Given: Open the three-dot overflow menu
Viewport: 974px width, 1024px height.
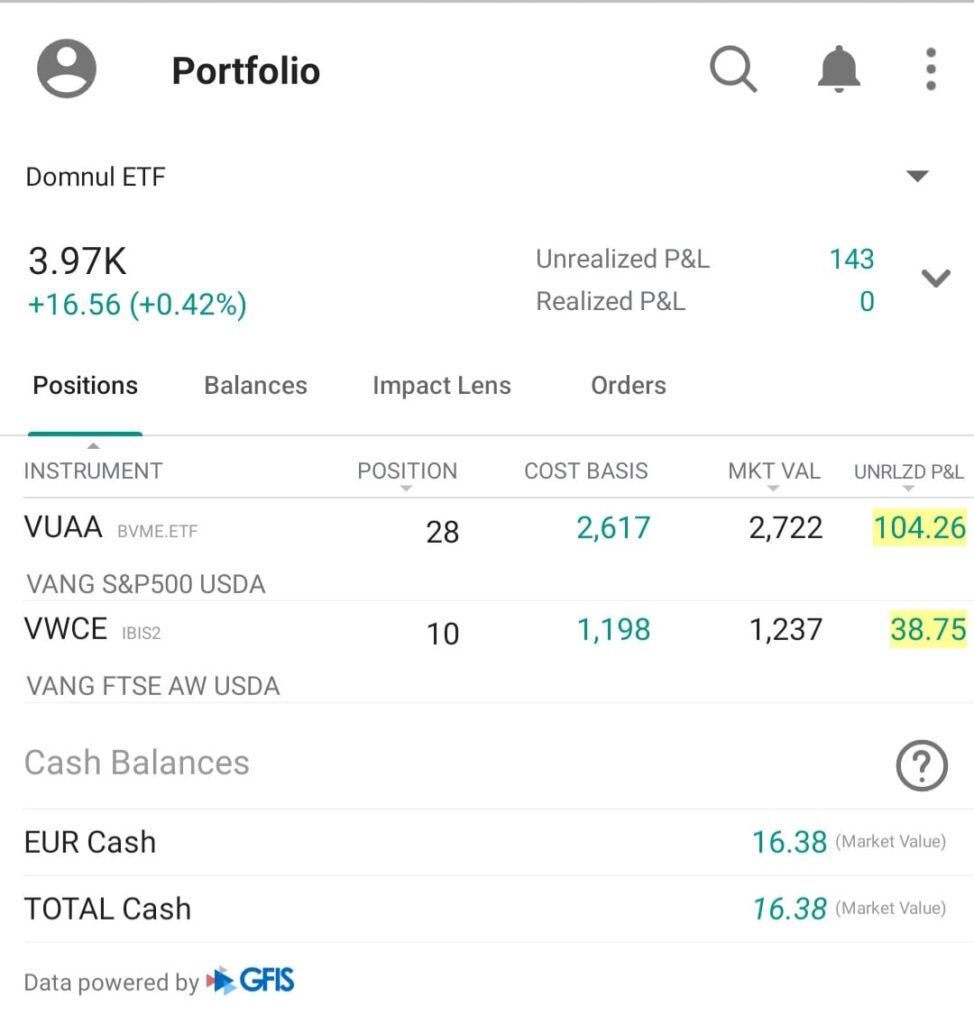Looking at the screenshot, I should pyautogui.click(x=930, y=70).
